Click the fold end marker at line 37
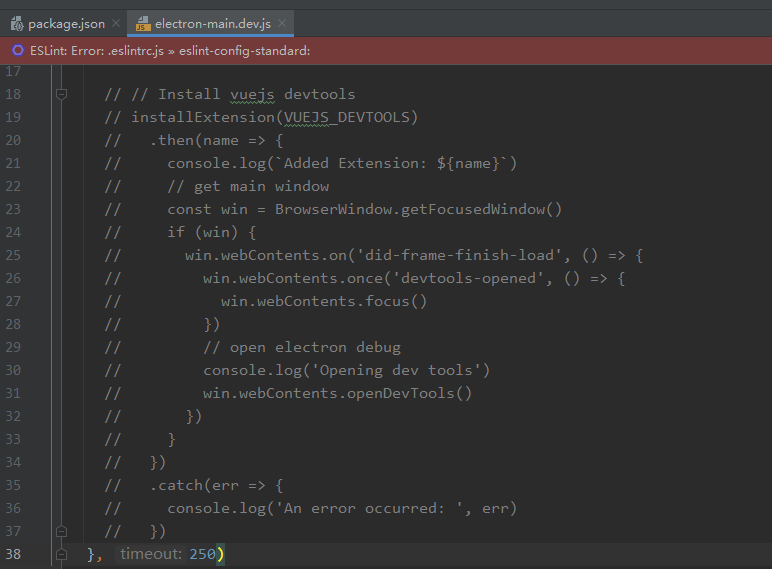Viewport: 772px width, 569px height. click(x=62, y=532)
